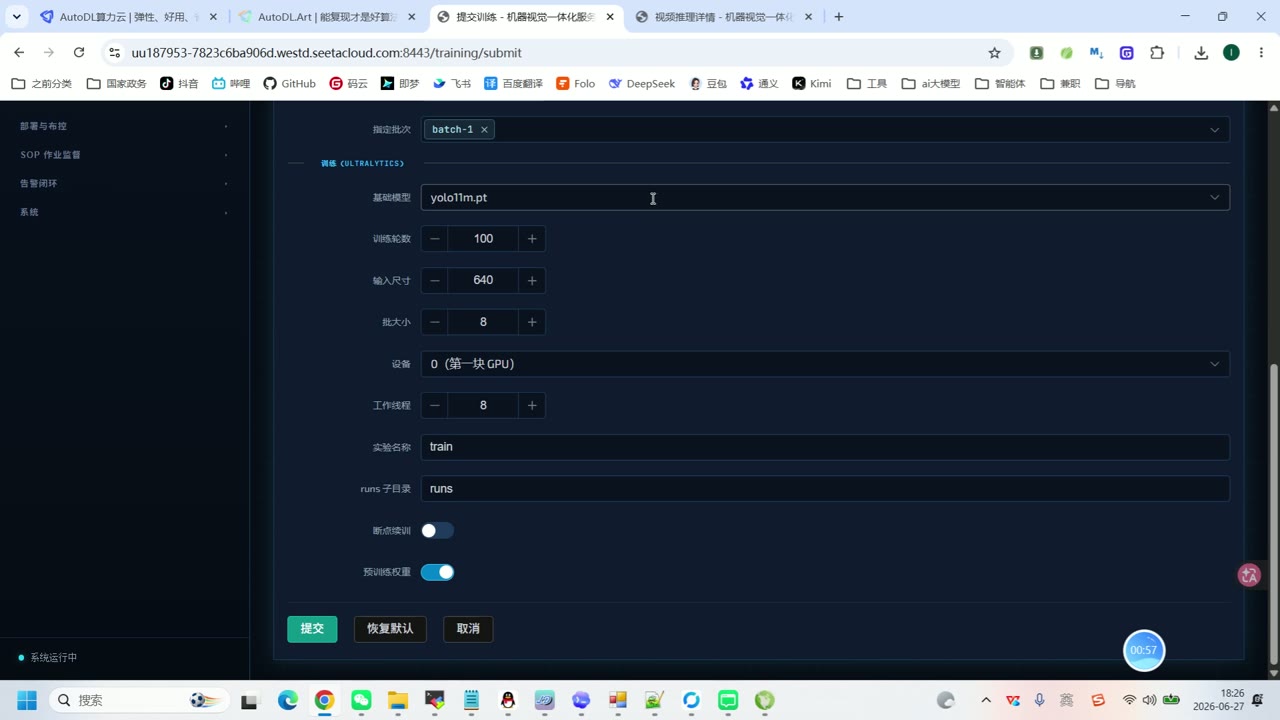
Task: Open the Chrome profile avatar
Action: click(1231, 53)
